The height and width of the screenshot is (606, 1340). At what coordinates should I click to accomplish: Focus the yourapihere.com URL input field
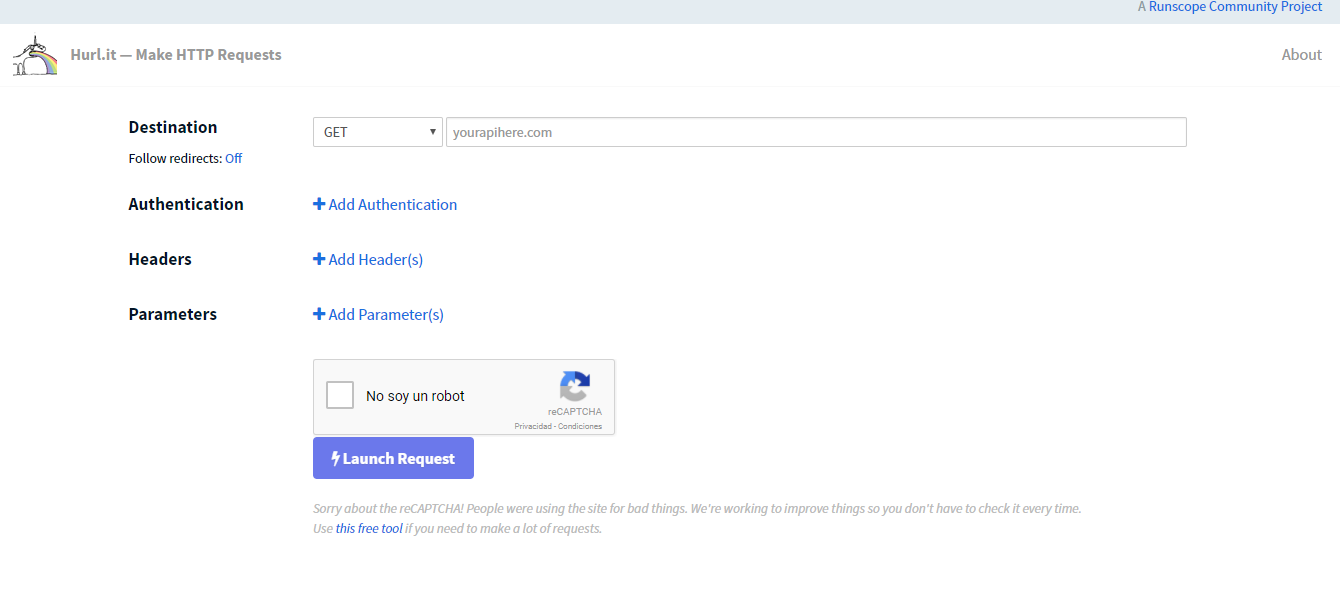click(815, 132)
